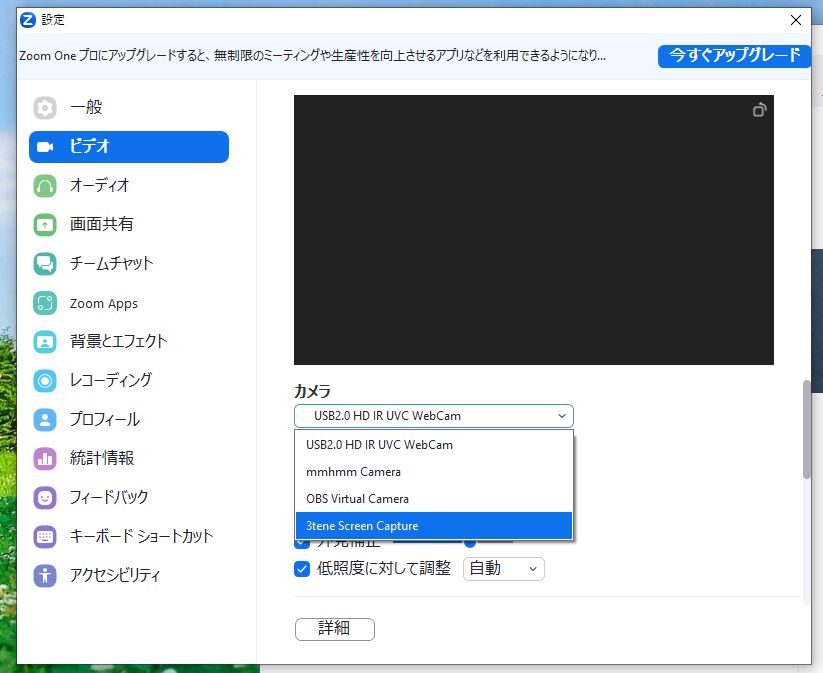Click the アクセシビリティ accessibility icon
The width and height of the screenshot is (823, 673).
coord(45,575)
